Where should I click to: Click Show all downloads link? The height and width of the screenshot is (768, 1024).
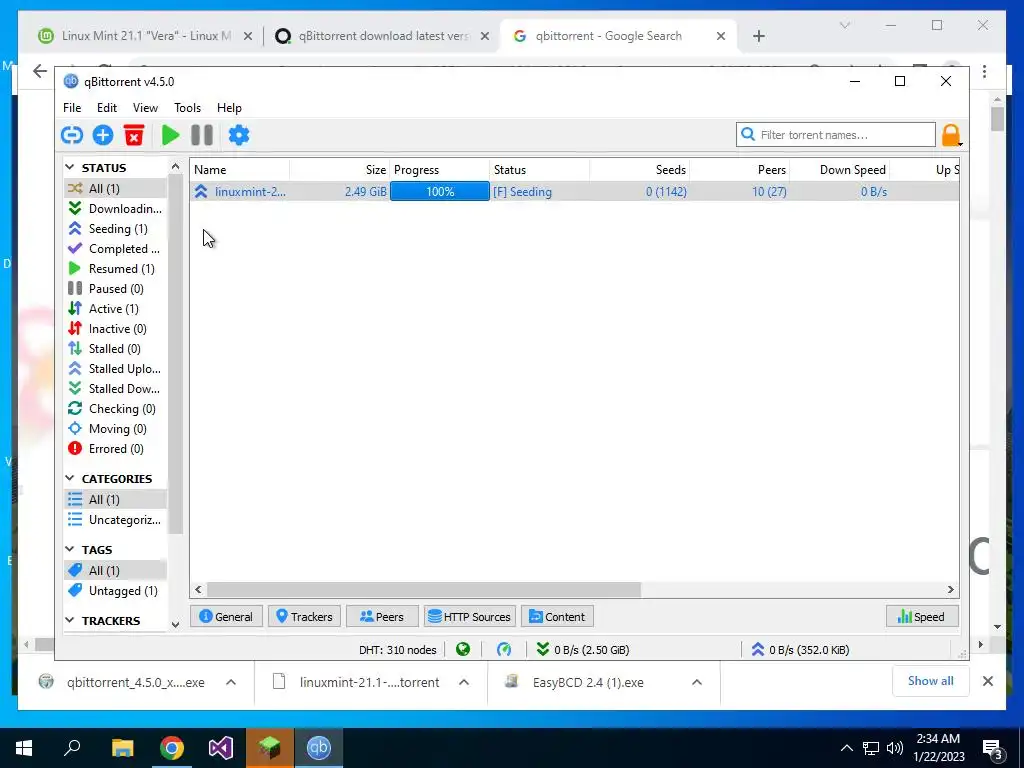930,680
